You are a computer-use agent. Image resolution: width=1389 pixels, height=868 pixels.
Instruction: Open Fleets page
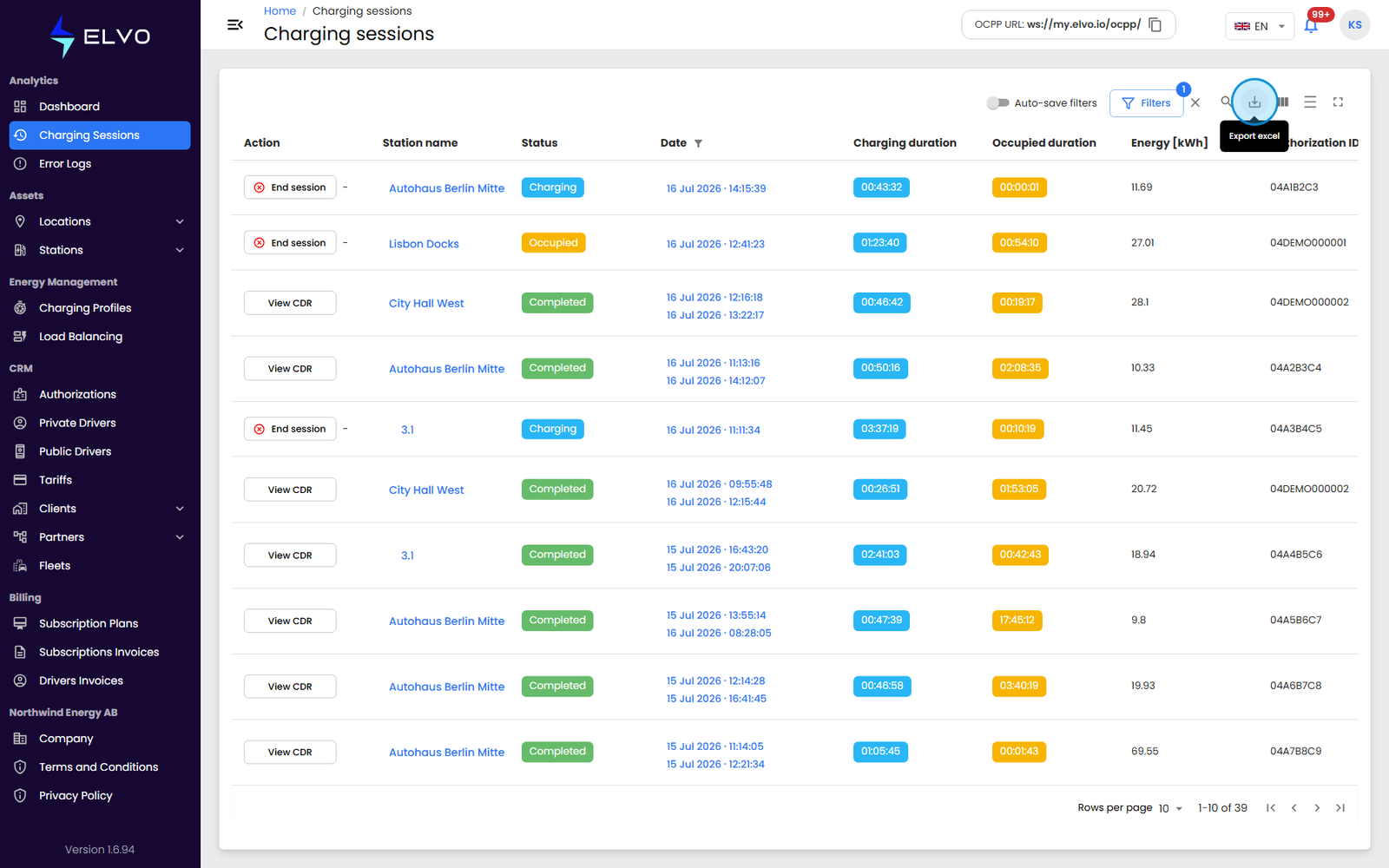click(100, 566)
